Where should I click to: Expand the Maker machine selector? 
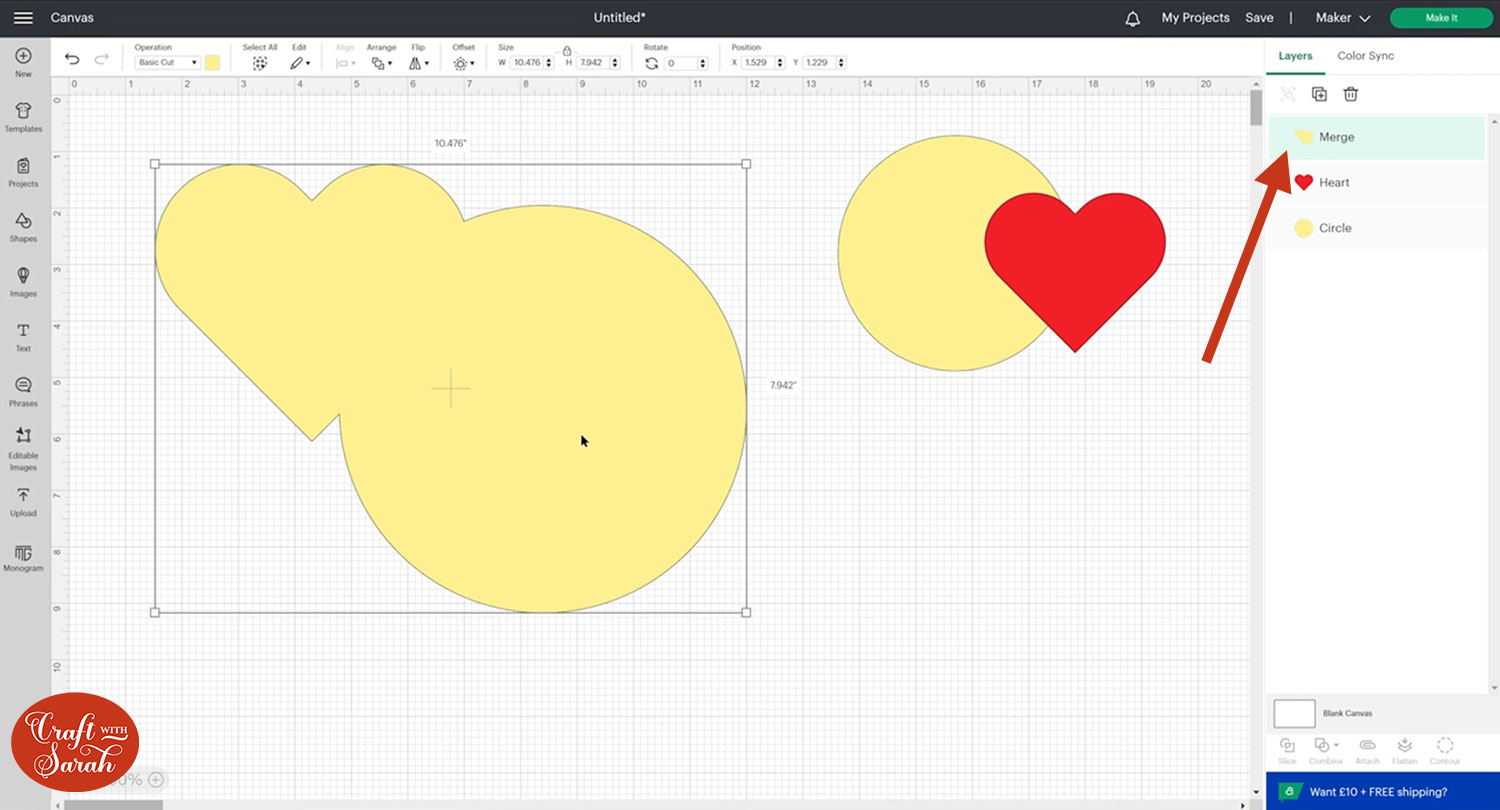(1342, 18)
